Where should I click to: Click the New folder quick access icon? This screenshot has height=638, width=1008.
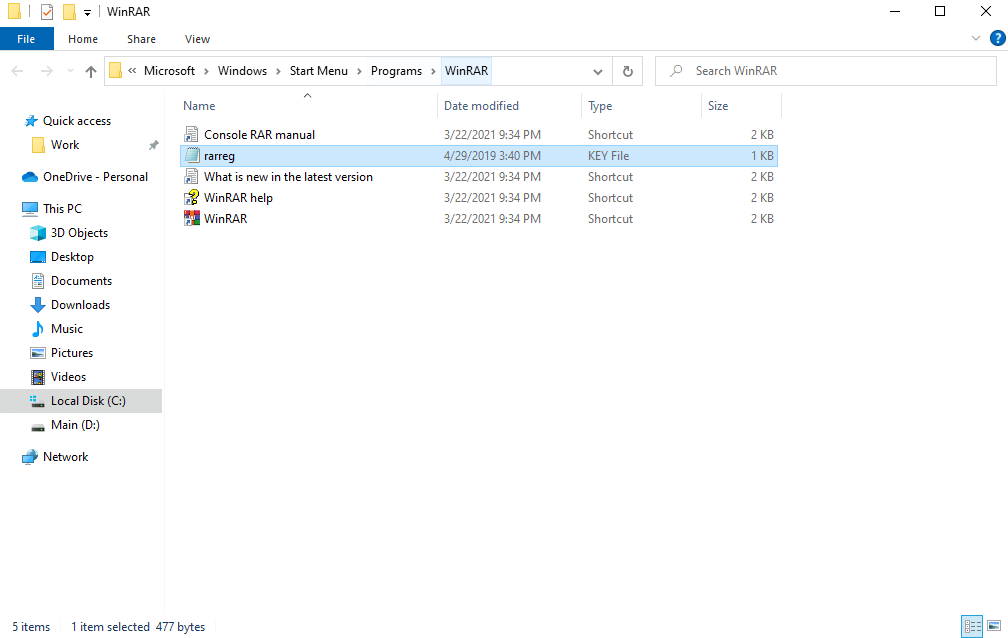click(x=69, y=12)
